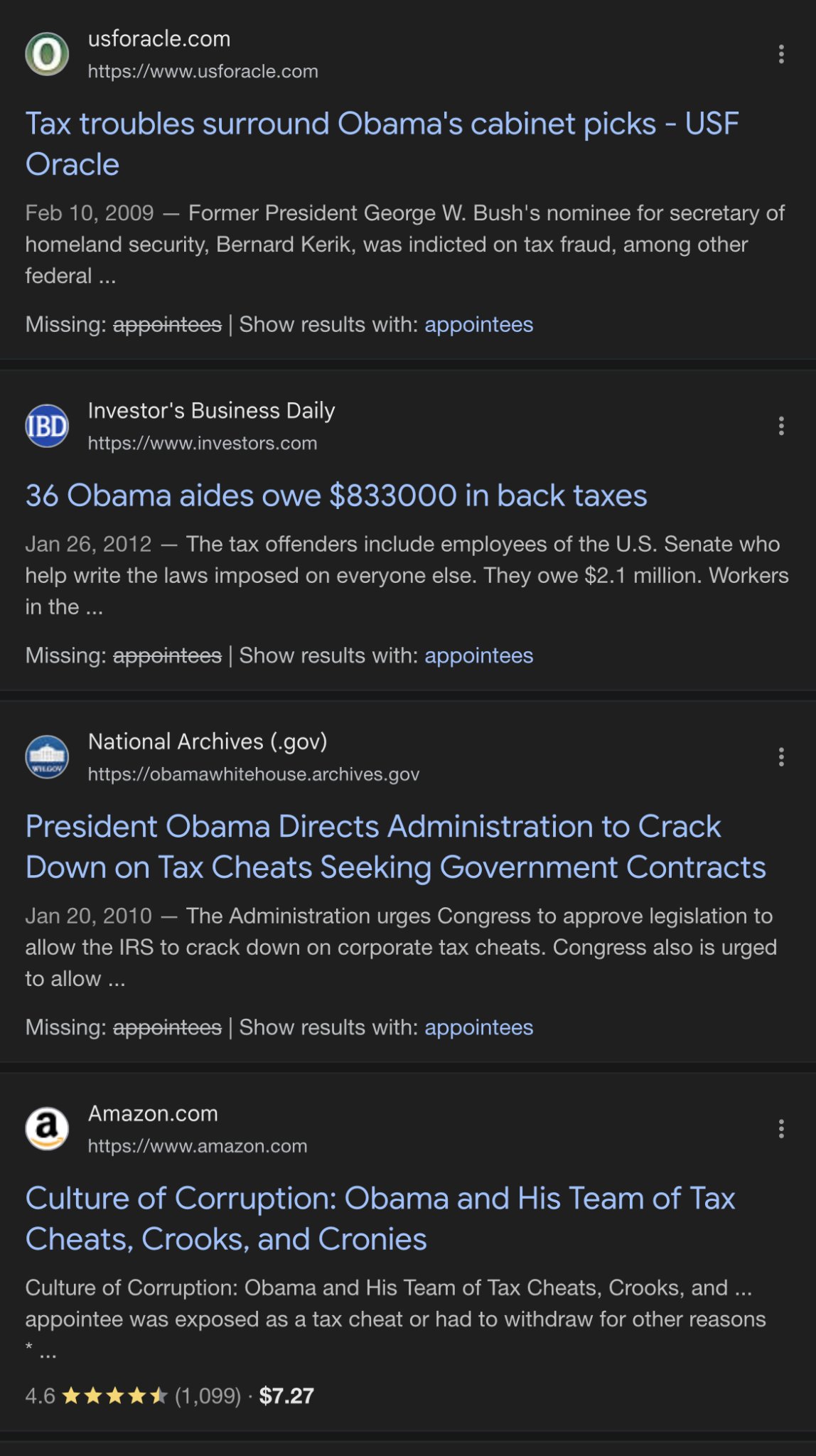Click the obamawhitehouse.archives.gov URL text
Screen dimensions: 816x1456
254,775
